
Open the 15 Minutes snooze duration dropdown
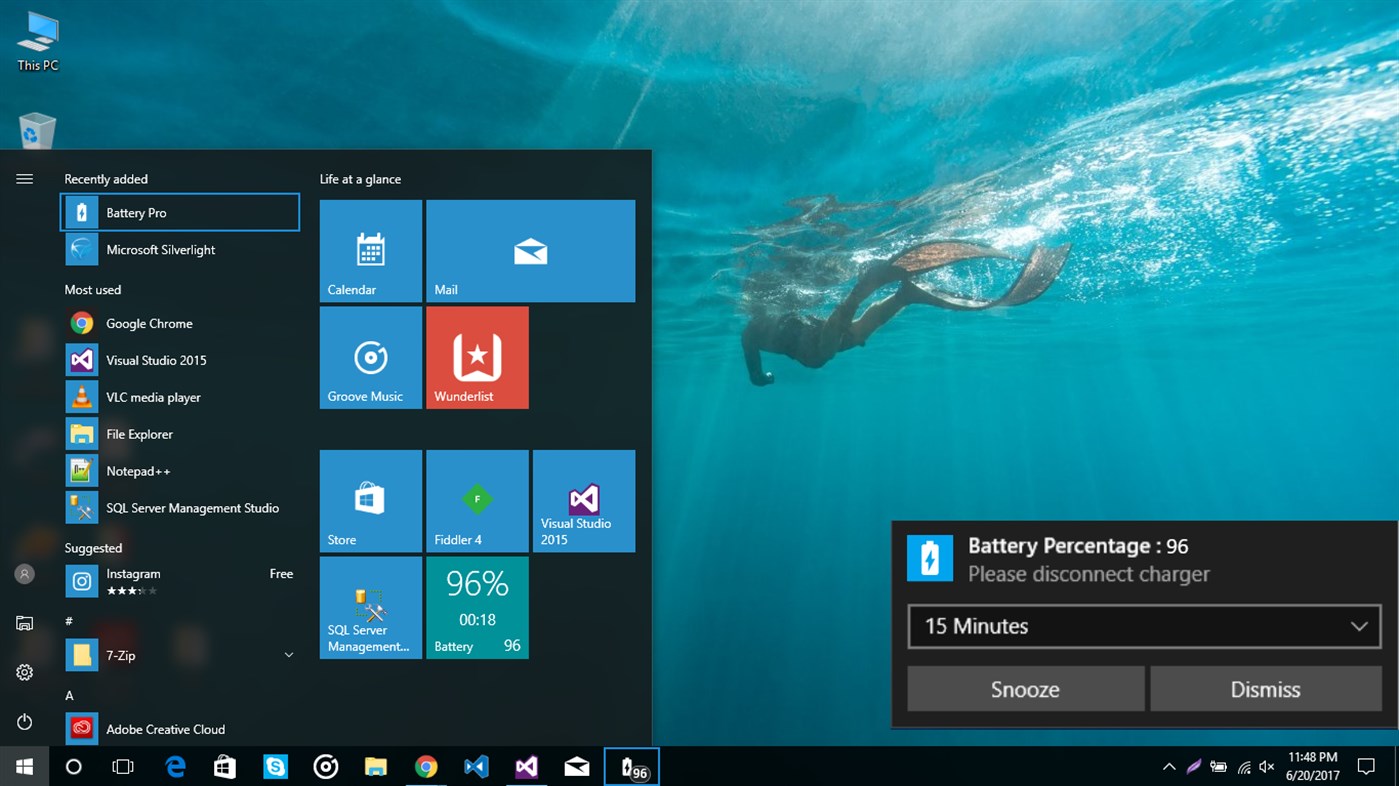pos(1143,626)
